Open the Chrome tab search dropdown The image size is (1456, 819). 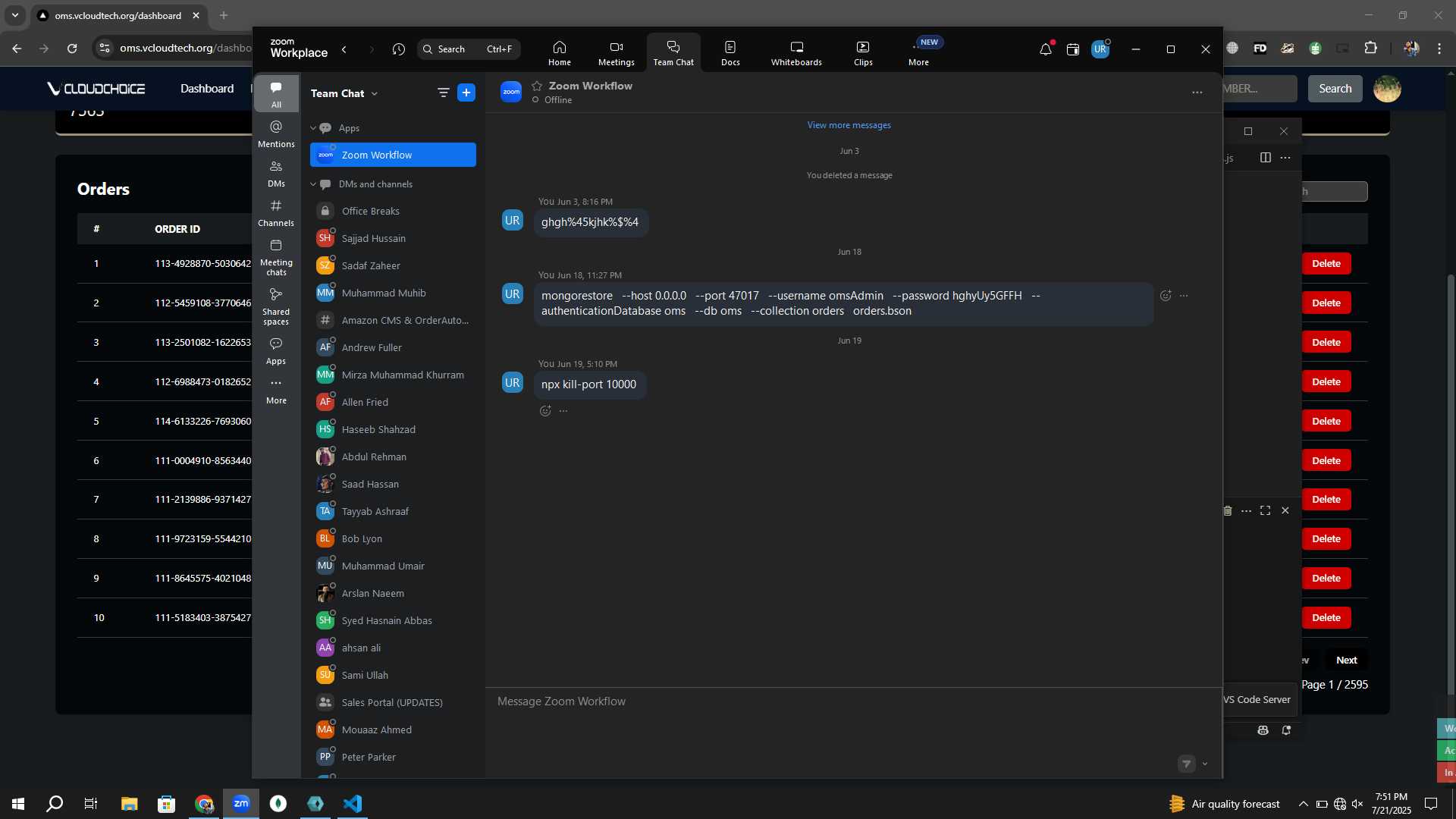15,15
